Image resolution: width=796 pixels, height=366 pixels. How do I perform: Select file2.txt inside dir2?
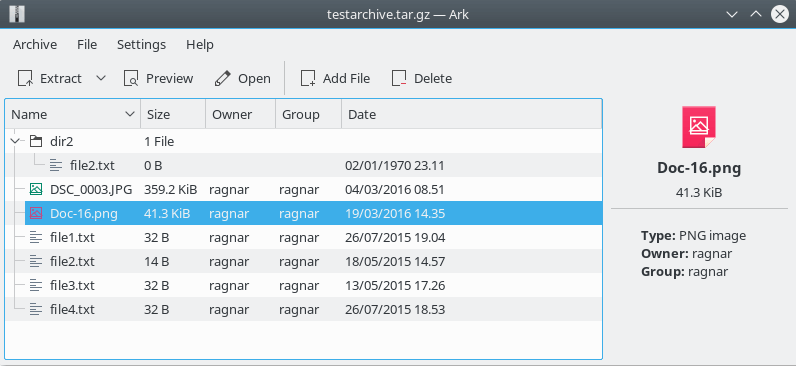[x=92, y=165]
